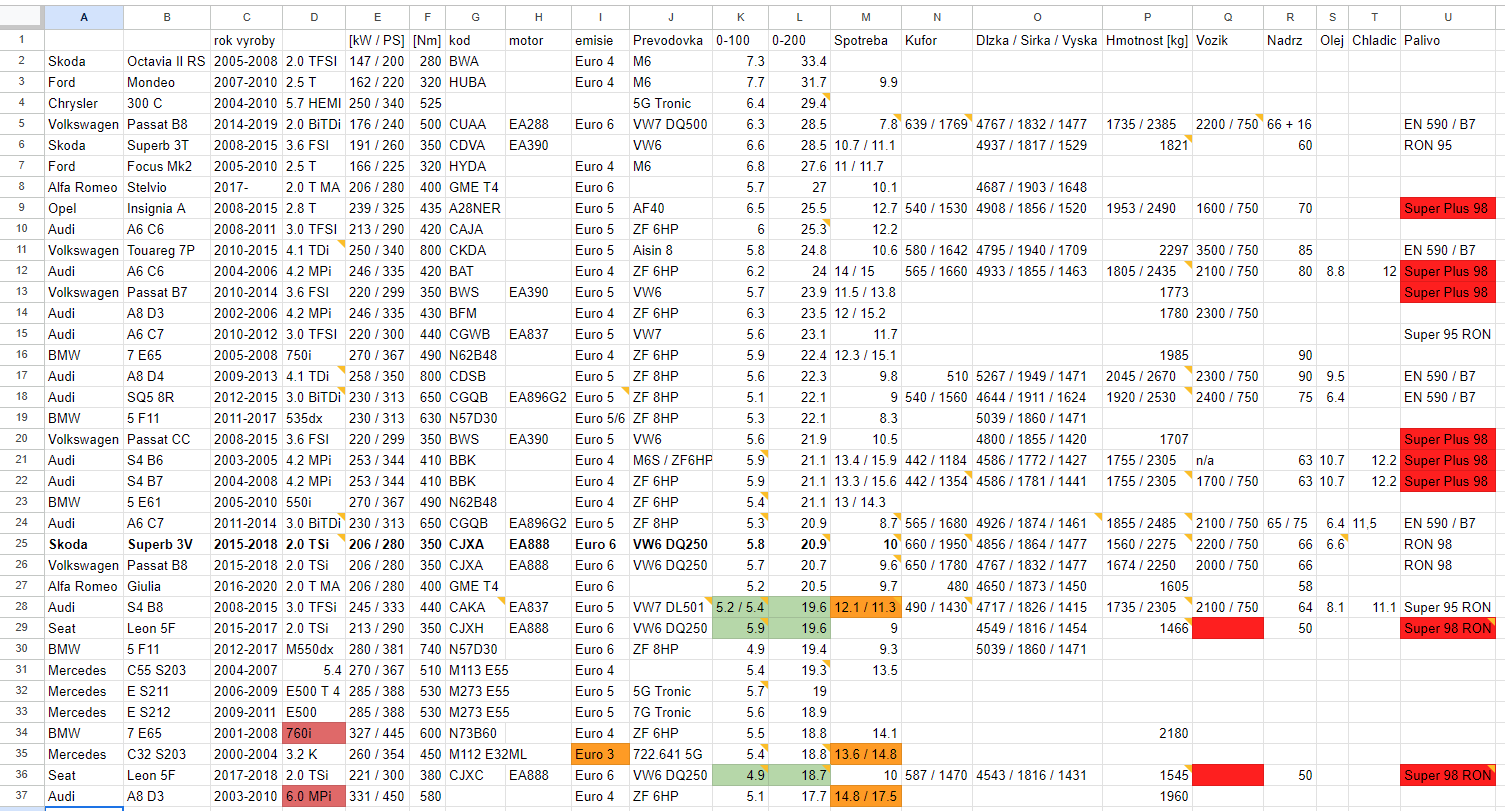Select the 'Aisin 8' cell
1505x811 pixels.
(671, 250)
